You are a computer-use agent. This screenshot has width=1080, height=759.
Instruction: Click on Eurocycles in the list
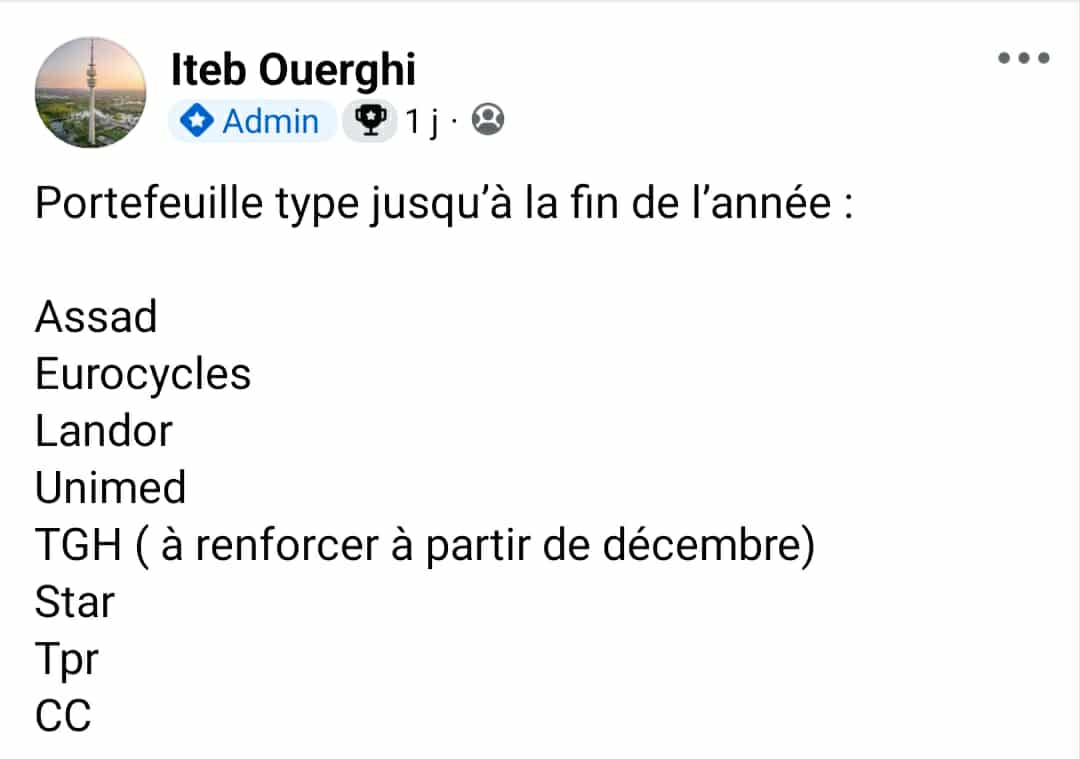tap(143, 374)
